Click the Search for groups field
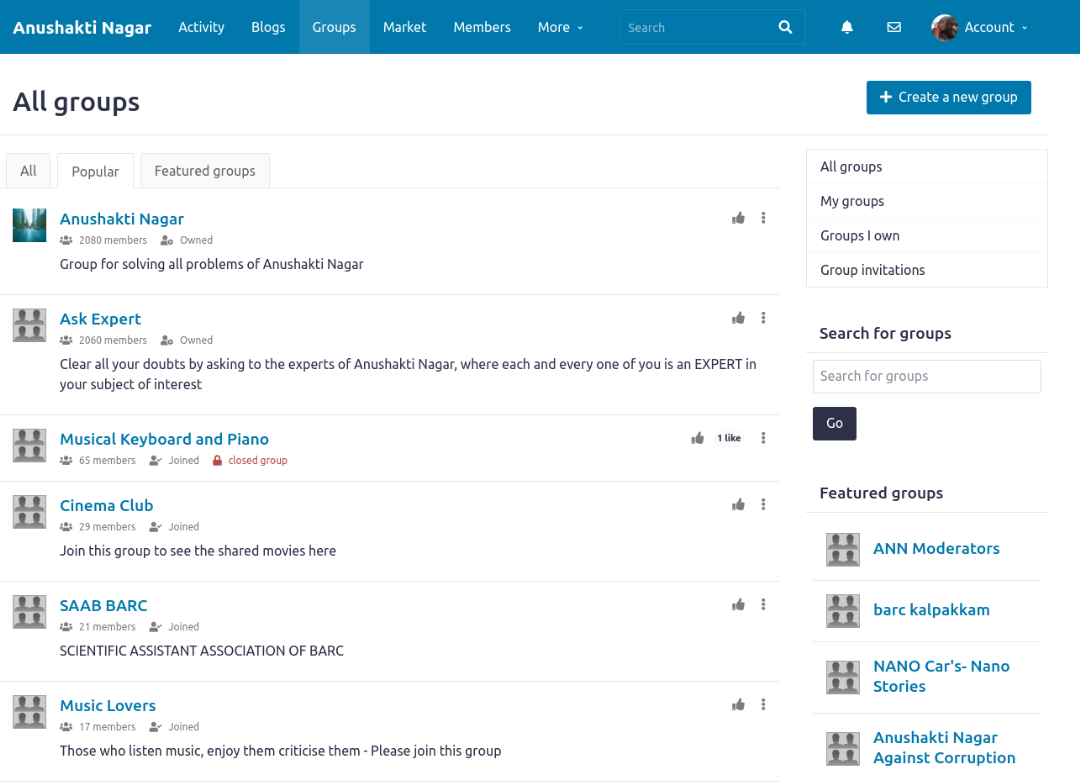Image resolution: width=1080 pixels, height=784 pixels. click(x=926, y=376)
